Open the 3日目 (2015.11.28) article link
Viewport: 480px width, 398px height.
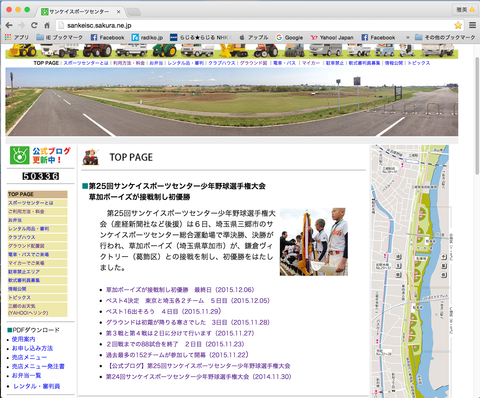188,322
